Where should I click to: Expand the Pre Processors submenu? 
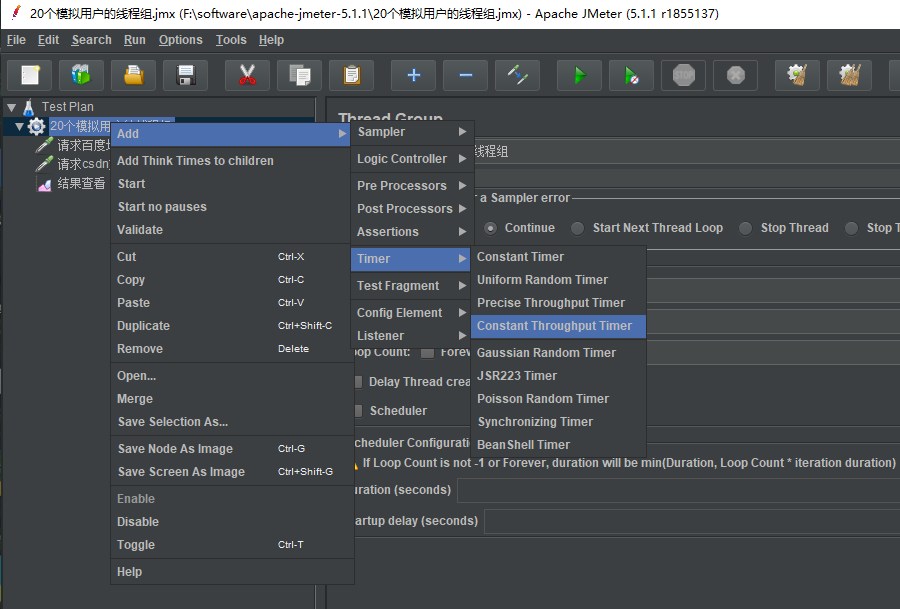(x=412, y=186)
